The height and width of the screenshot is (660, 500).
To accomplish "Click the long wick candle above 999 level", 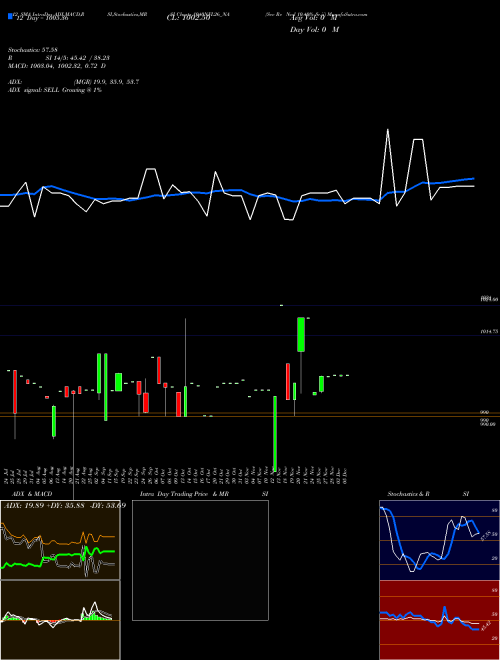I will click(185, 401).
